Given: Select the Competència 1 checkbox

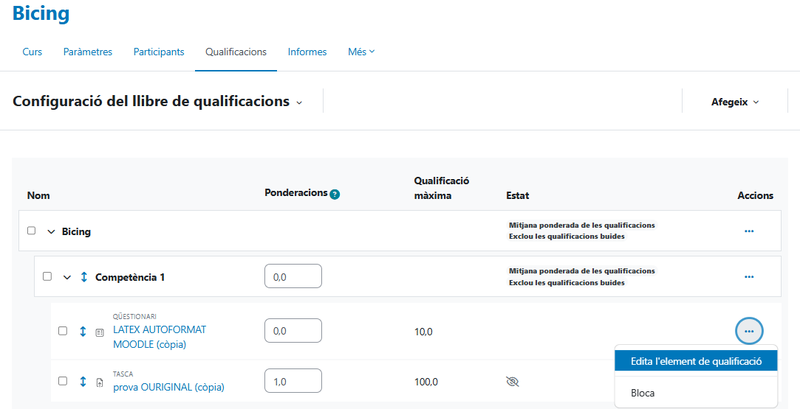Looking at the screenshot, I should 47,277.
